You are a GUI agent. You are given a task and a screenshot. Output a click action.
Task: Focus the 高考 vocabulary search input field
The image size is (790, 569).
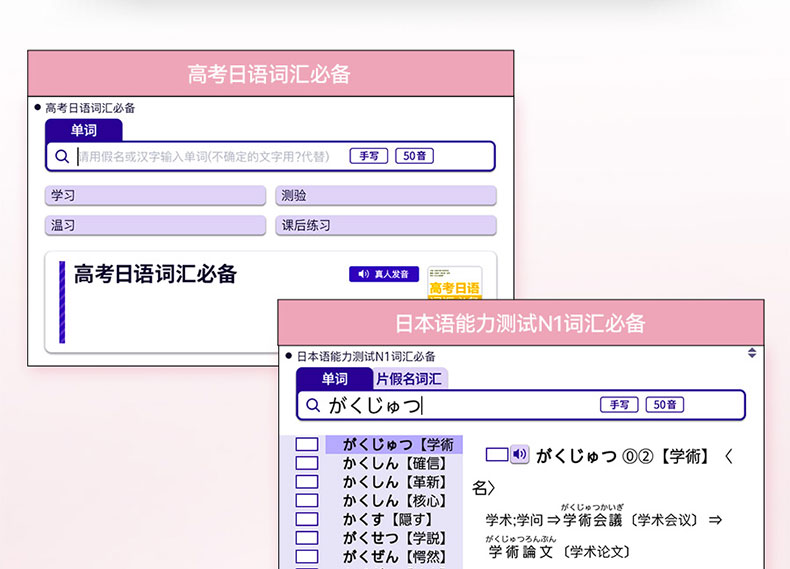click(210, 156)
